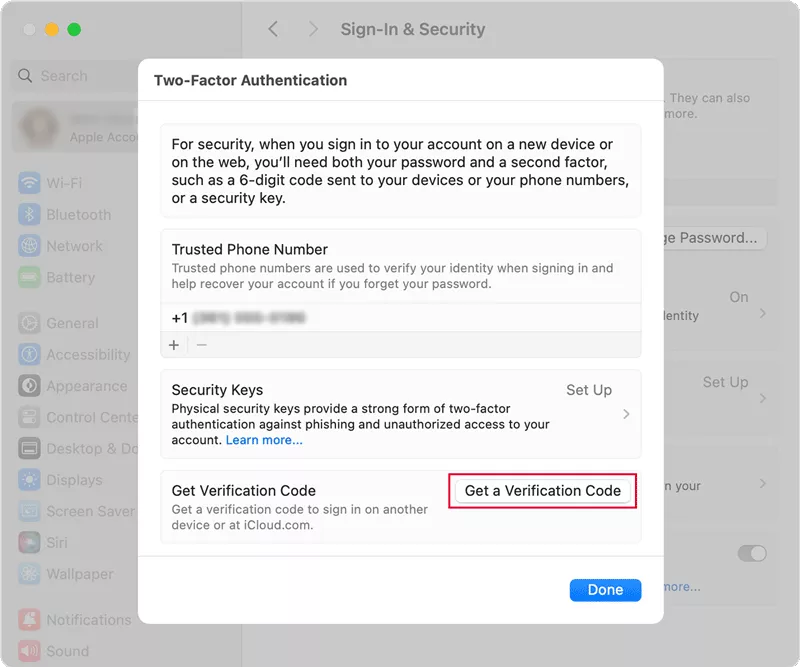Expand Security Keys Set Up chevron
The image size is (800, 667).
tap(626, 414)
